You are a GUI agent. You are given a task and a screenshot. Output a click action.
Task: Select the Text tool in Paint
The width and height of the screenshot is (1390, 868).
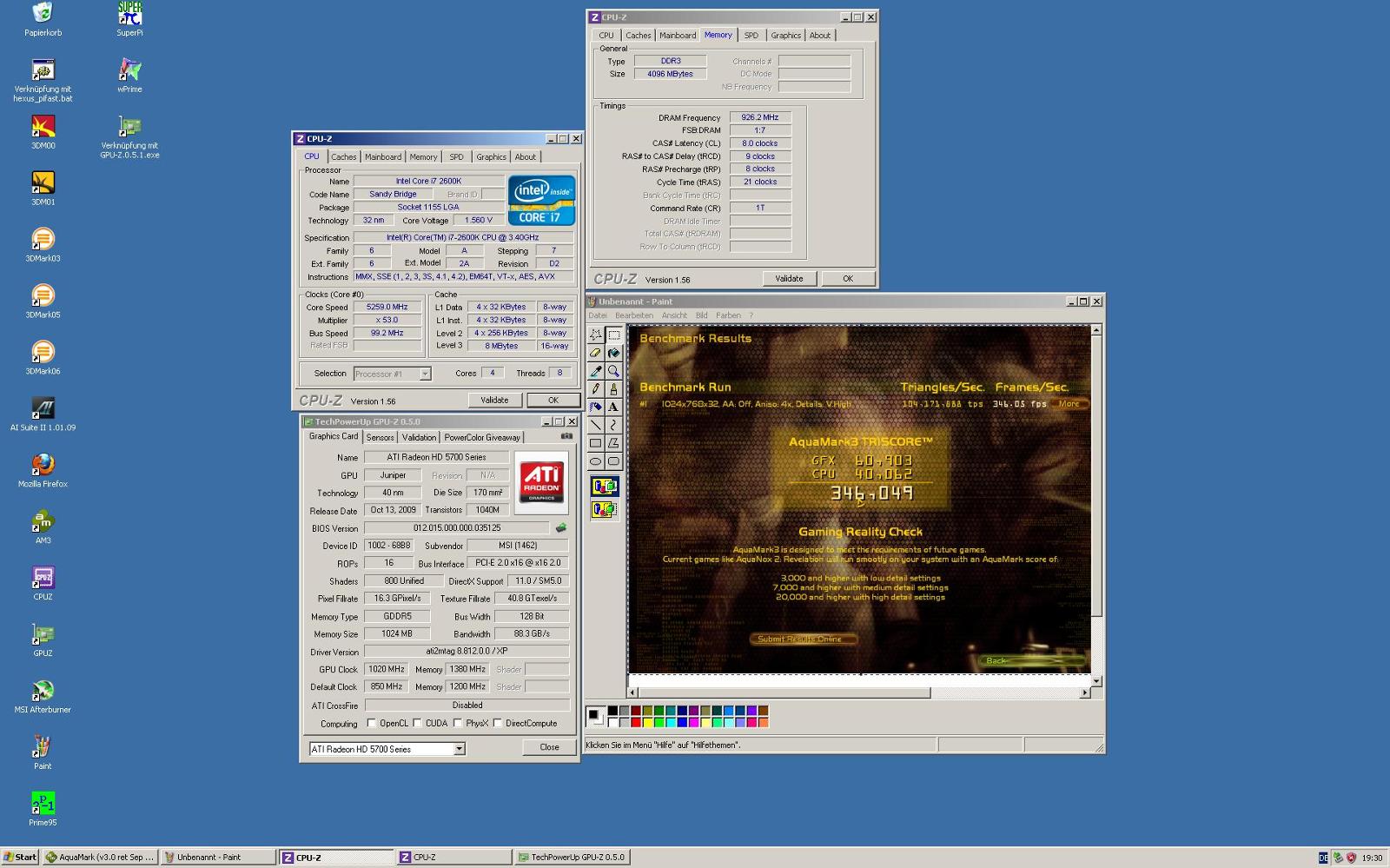613,407
